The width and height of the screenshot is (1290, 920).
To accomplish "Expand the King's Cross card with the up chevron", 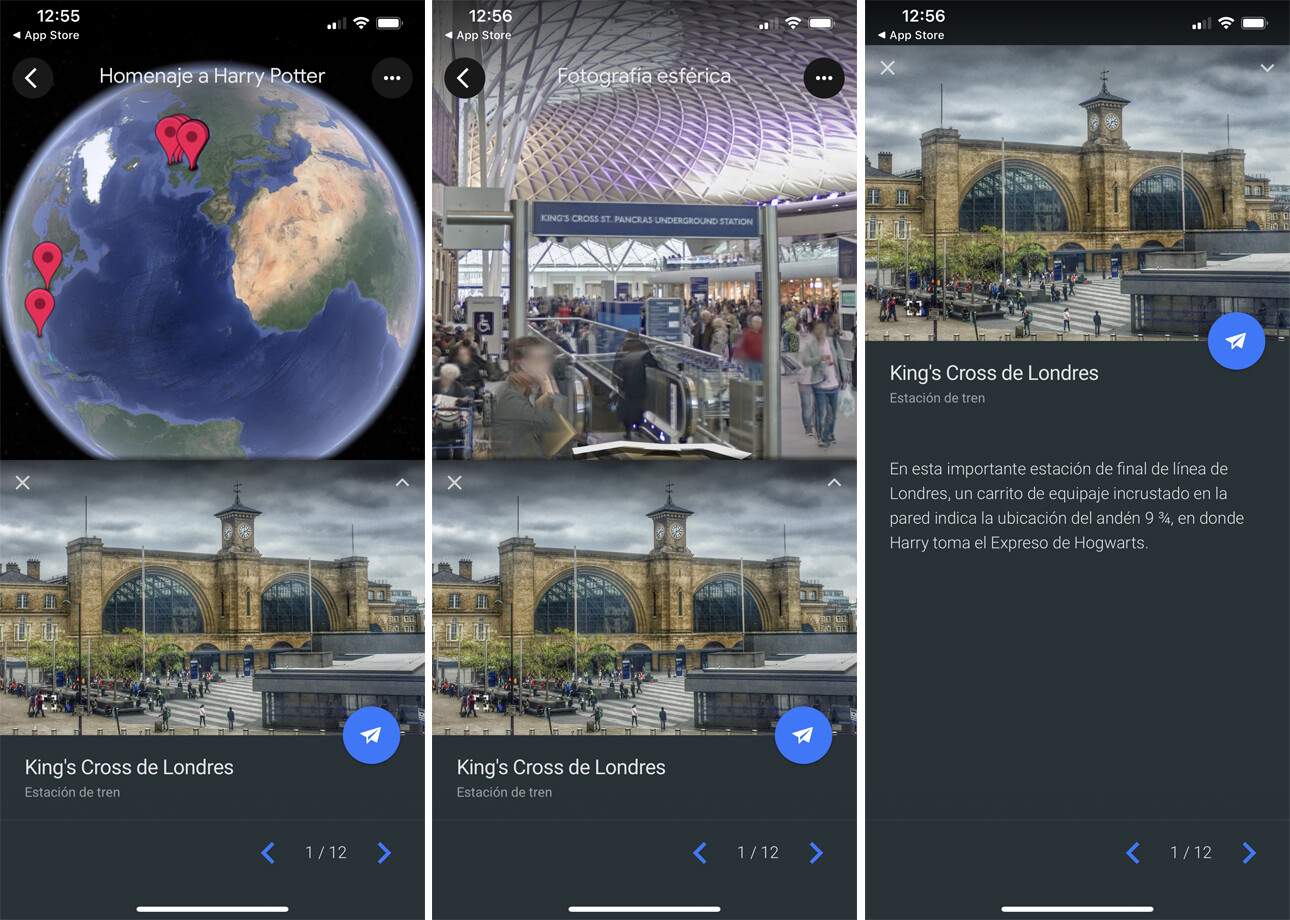I will click(x=402, y=482).
